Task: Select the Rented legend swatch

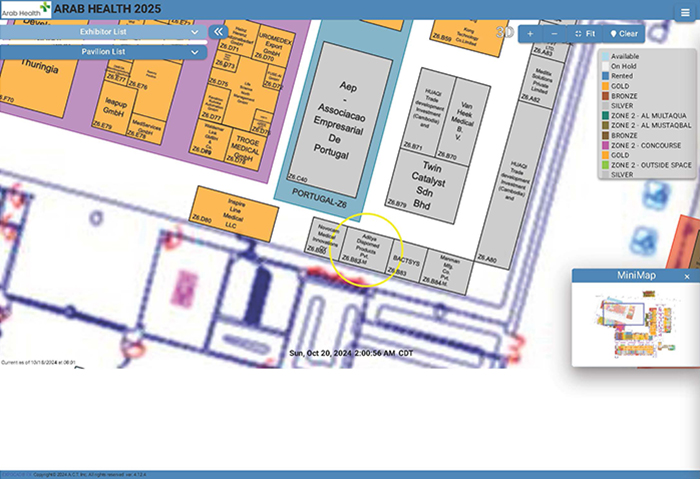Action: point(605,76)
